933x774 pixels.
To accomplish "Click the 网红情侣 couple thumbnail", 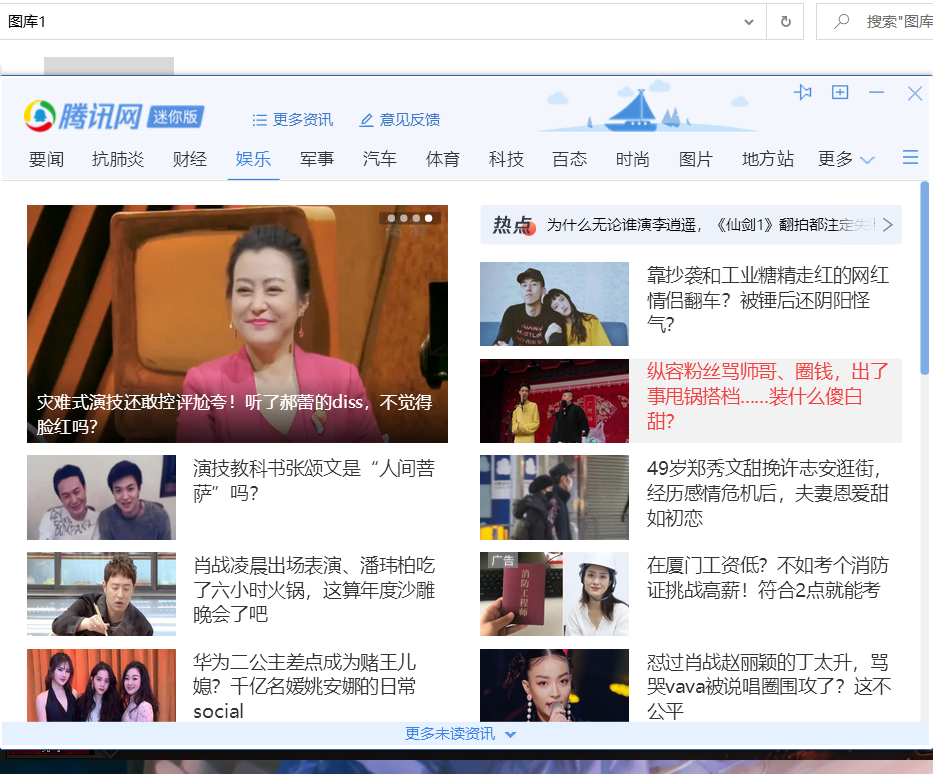I will [554, 304].
